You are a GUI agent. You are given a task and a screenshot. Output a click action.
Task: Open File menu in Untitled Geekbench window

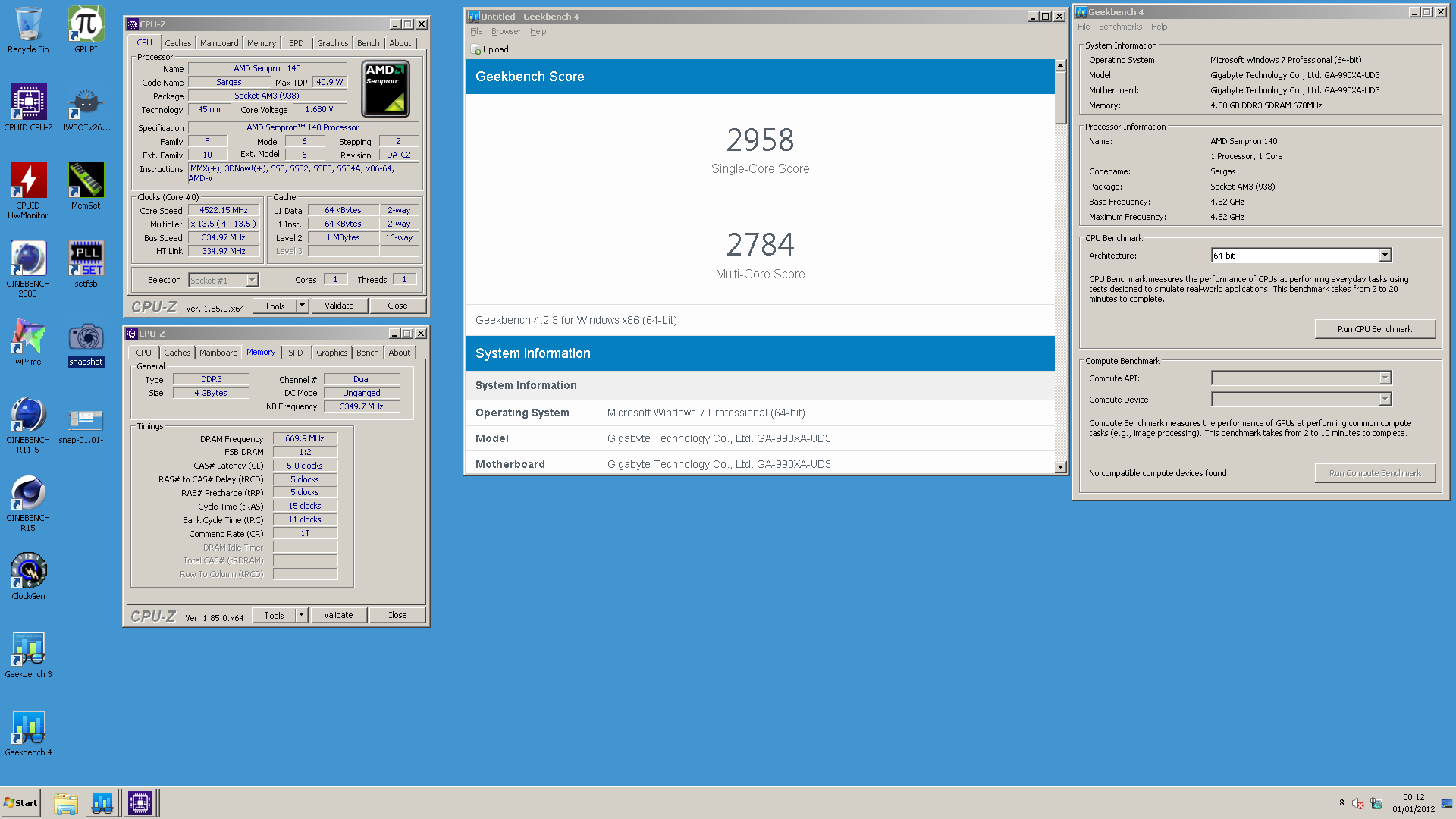pos(476,31)
